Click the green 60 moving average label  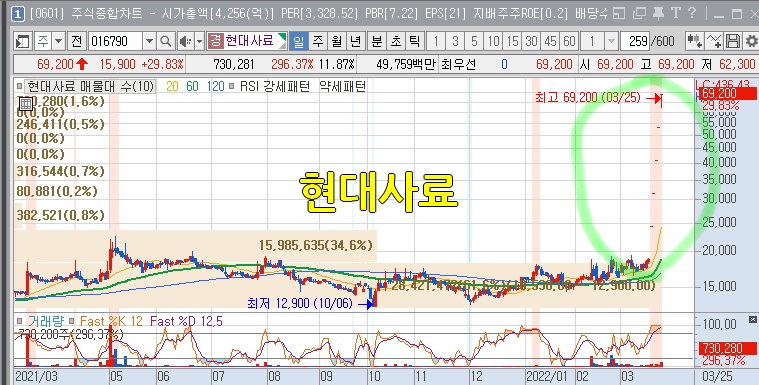coord(192,87)
